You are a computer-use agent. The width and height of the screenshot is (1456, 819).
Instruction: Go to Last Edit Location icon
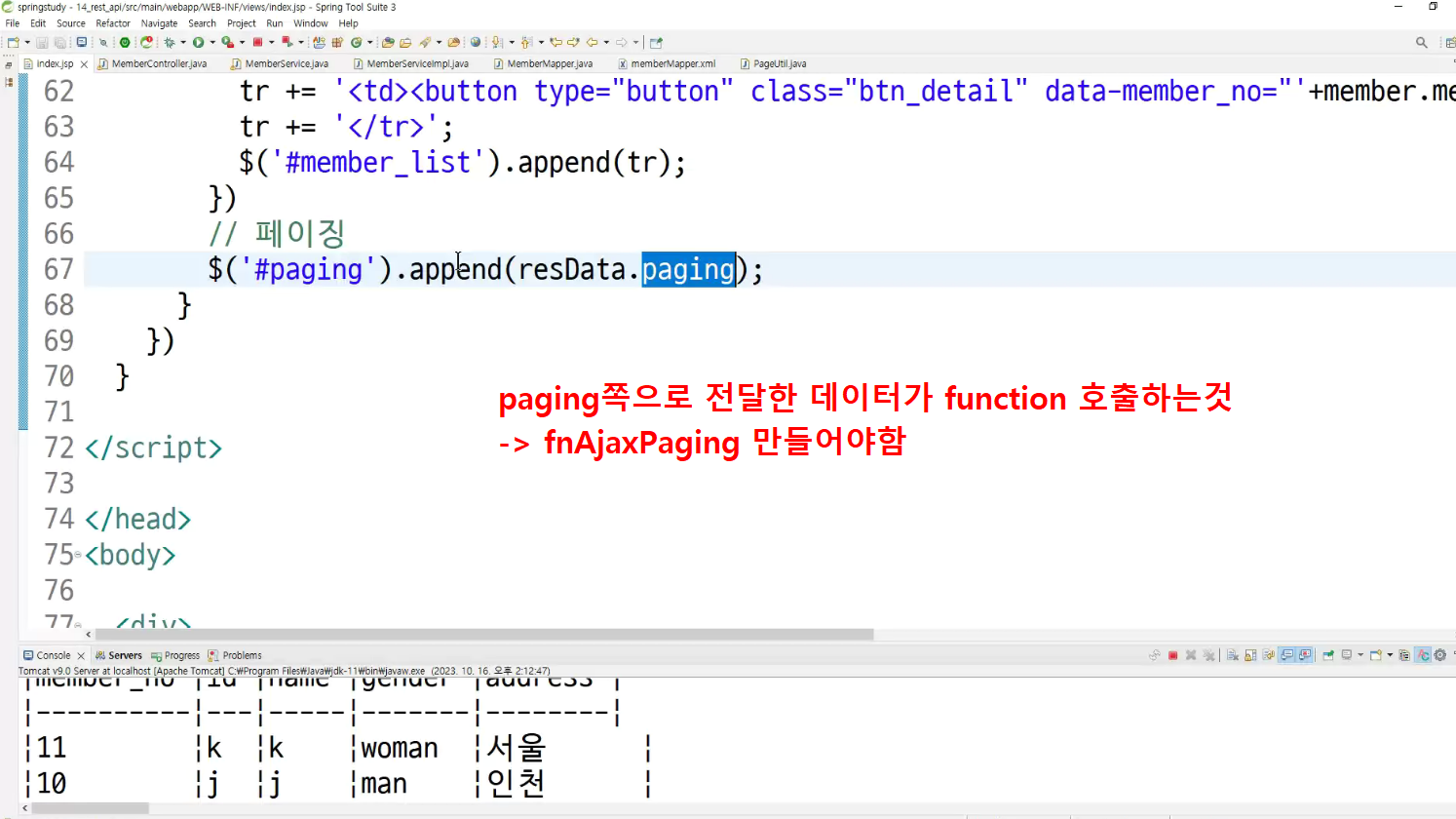click(556, 43)
